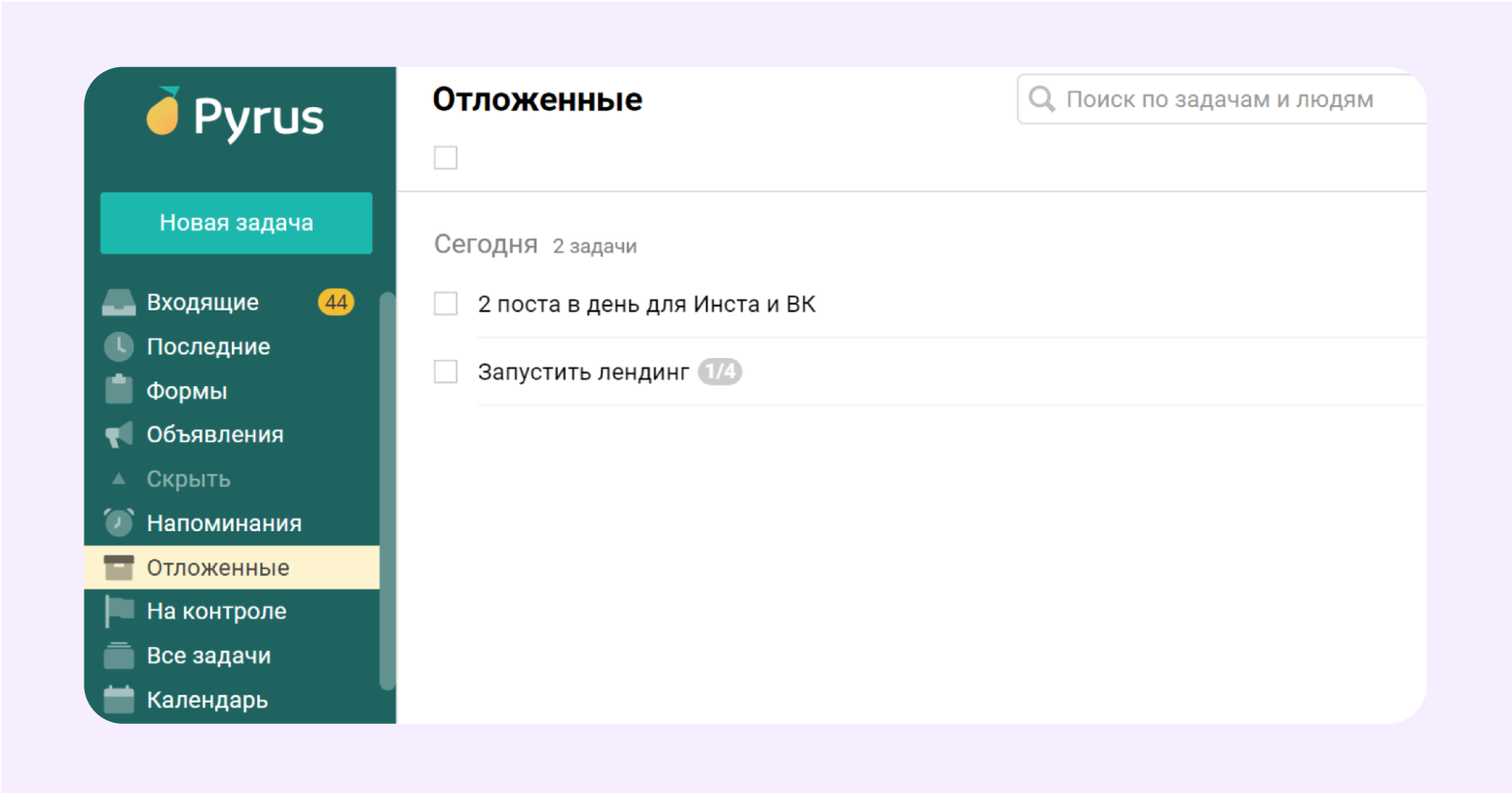Open the Inbox tray icon

click(x=119, y=303)
